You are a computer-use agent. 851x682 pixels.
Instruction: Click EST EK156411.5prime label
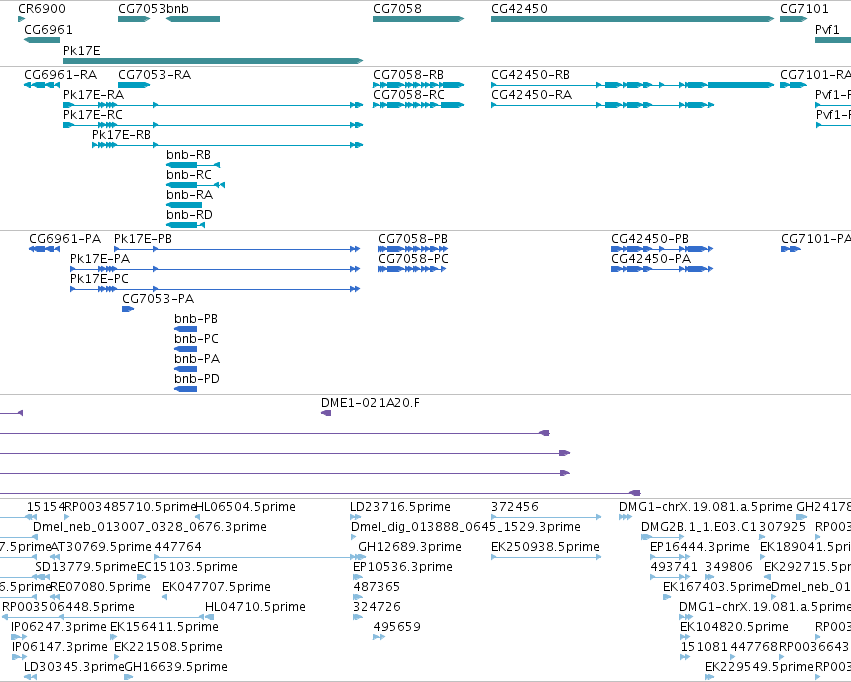coord(164,627)
